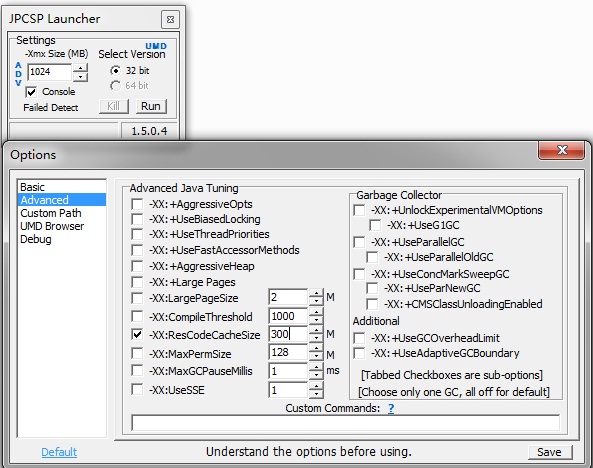Enable -XX:+UseParNewGC checkbox
This screenshot has width=593, height=468.
(372, 288)
